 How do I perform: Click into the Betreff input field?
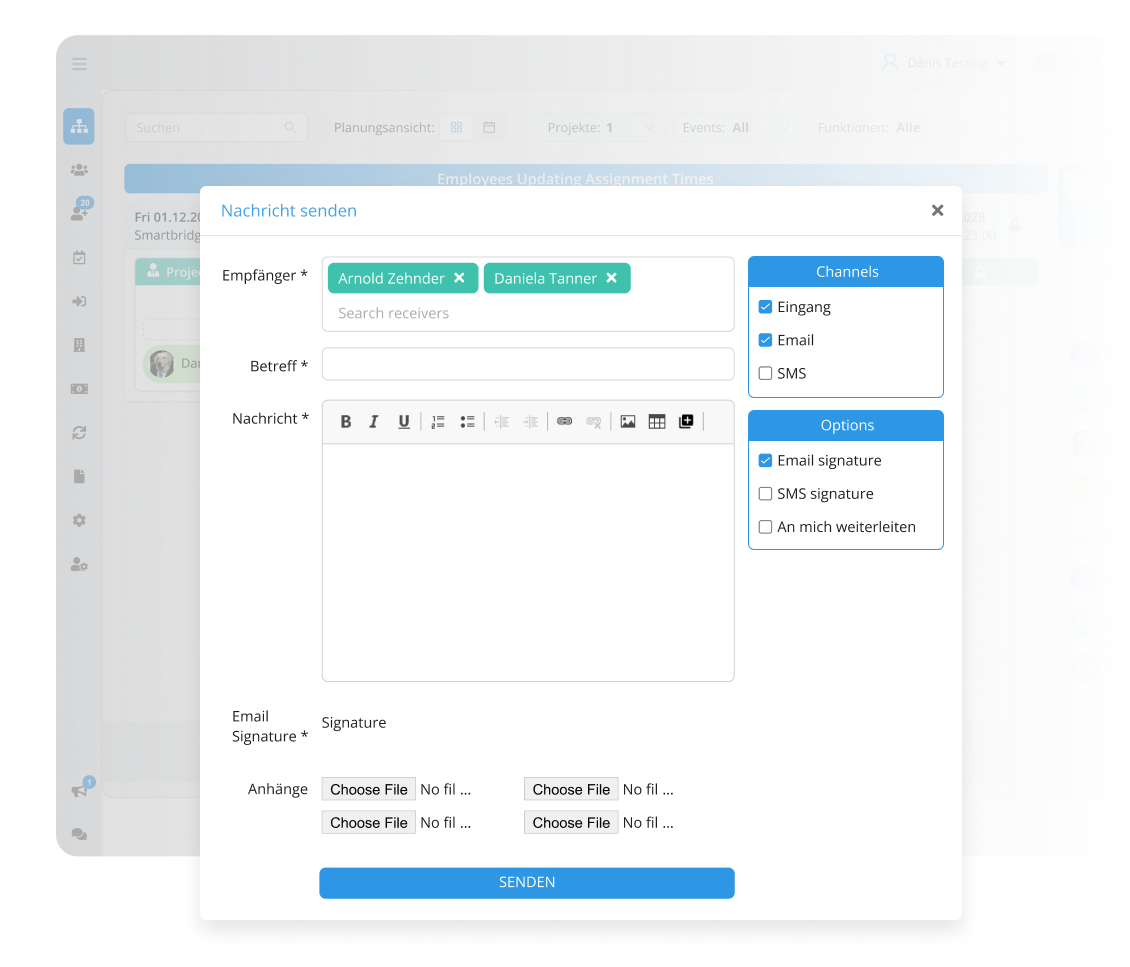pos(528,365)
